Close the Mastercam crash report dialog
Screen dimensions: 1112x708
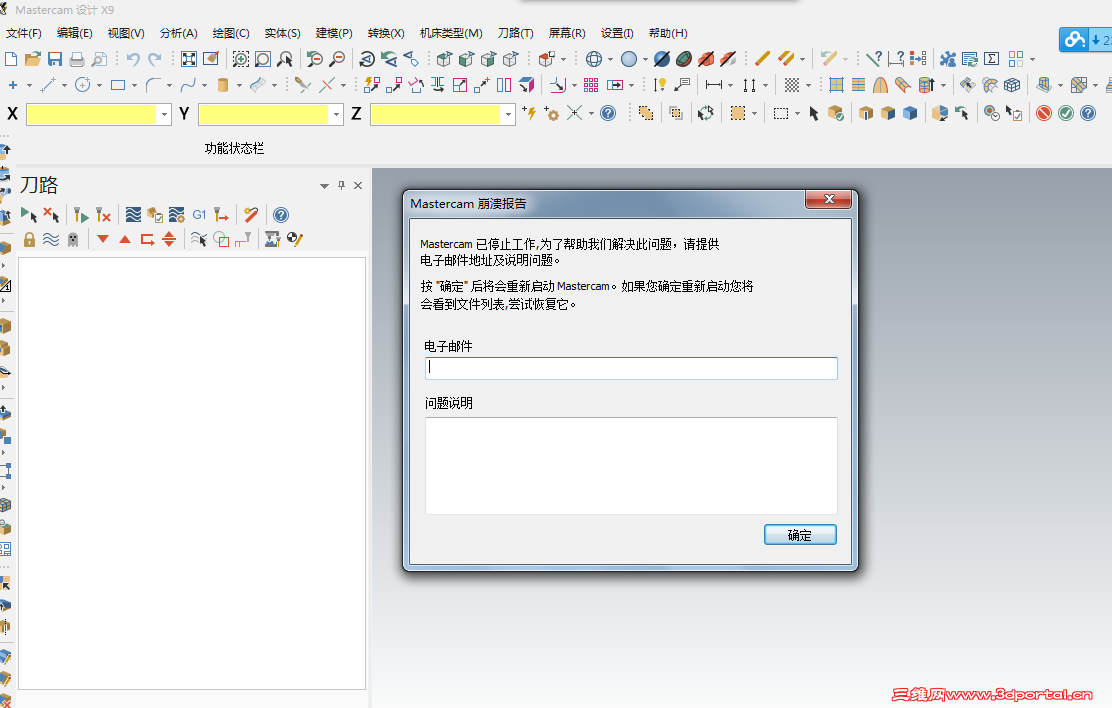(x=828, y=199)
